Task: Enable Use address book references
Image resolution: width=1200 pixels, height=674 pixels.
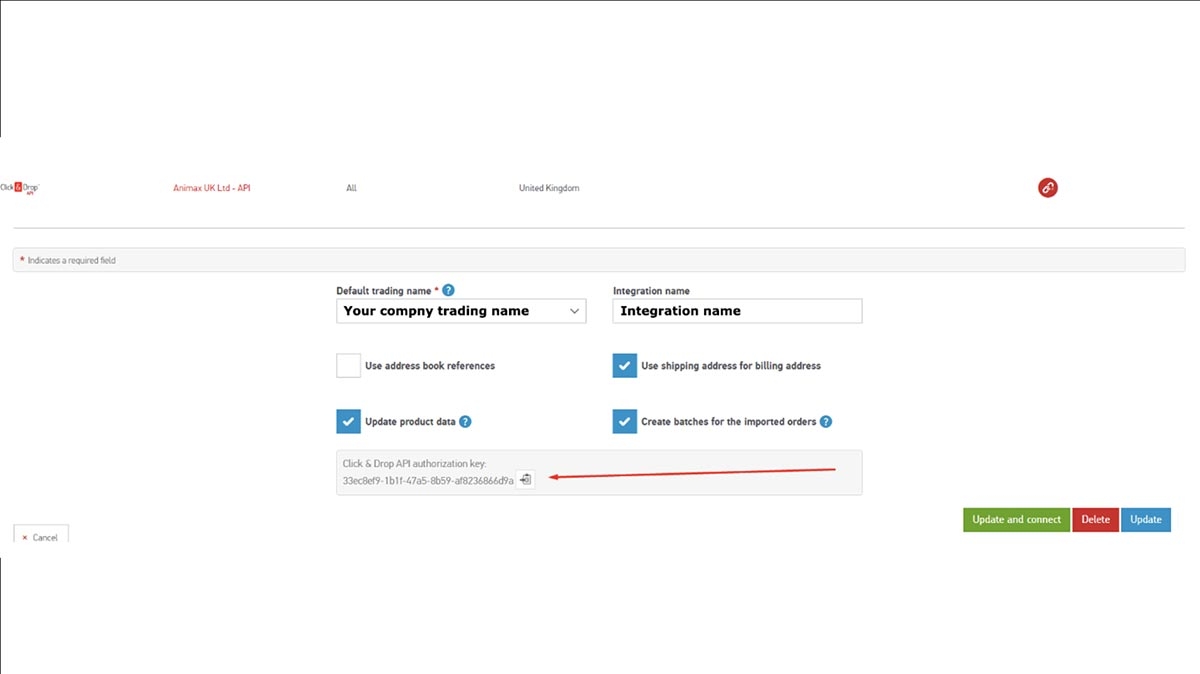Action: pos(348,365)
